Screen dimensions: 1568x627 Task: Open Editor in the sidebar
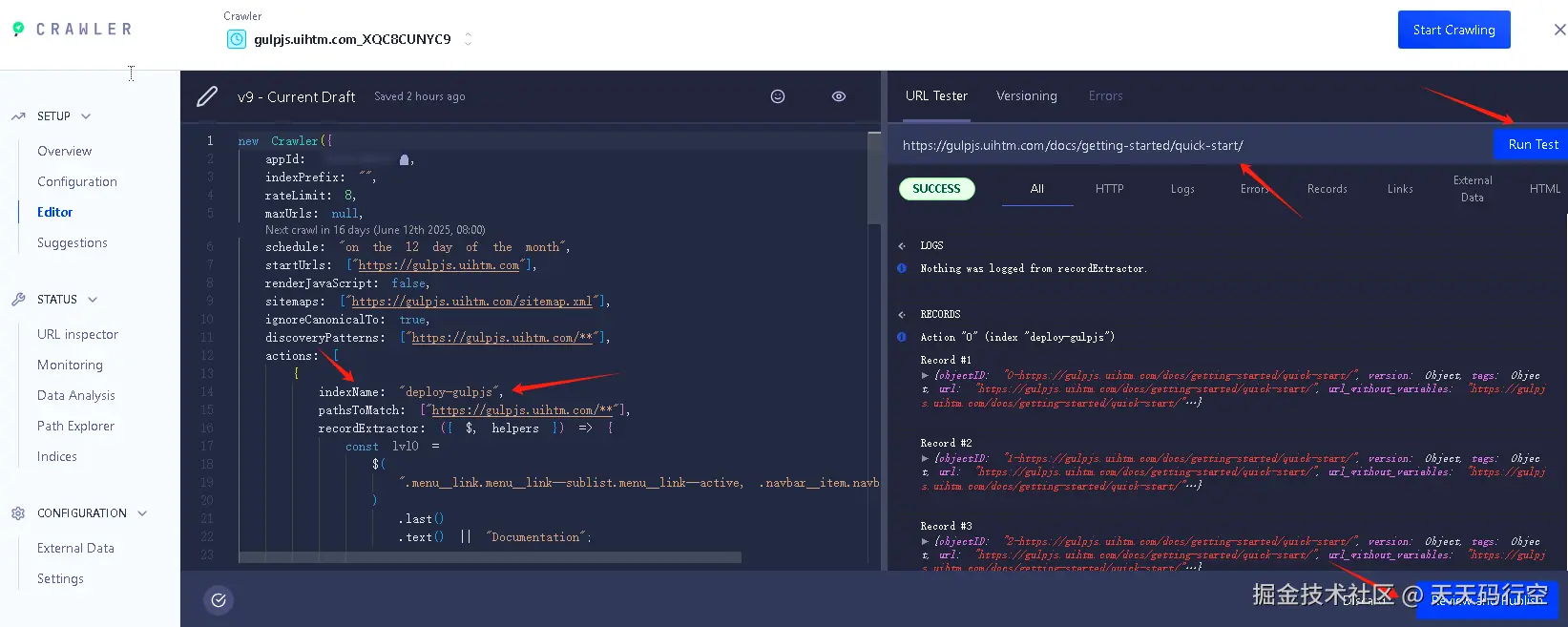(55, 212)
